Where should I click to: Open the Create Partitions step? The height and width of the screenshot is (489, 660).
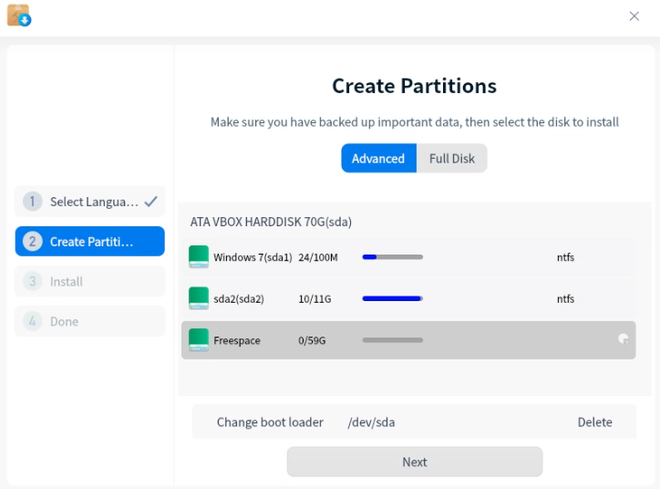click(90, 242)
